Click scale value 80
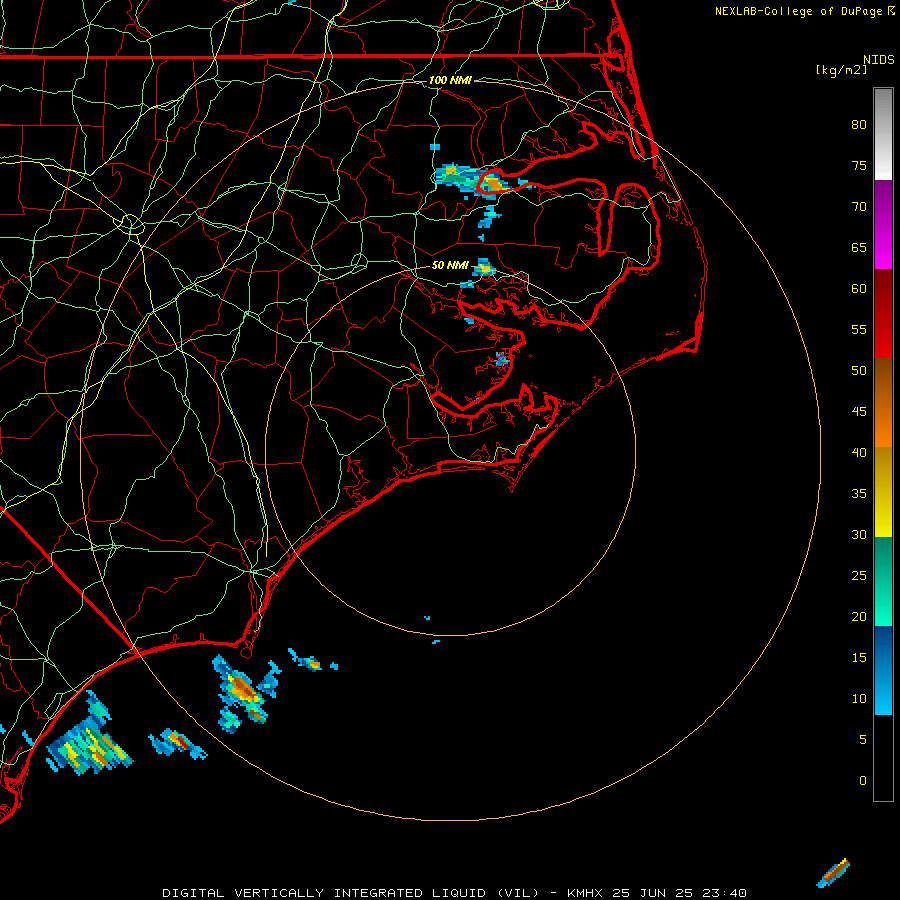This screenshot has height=900, width=900. point(859,125)
